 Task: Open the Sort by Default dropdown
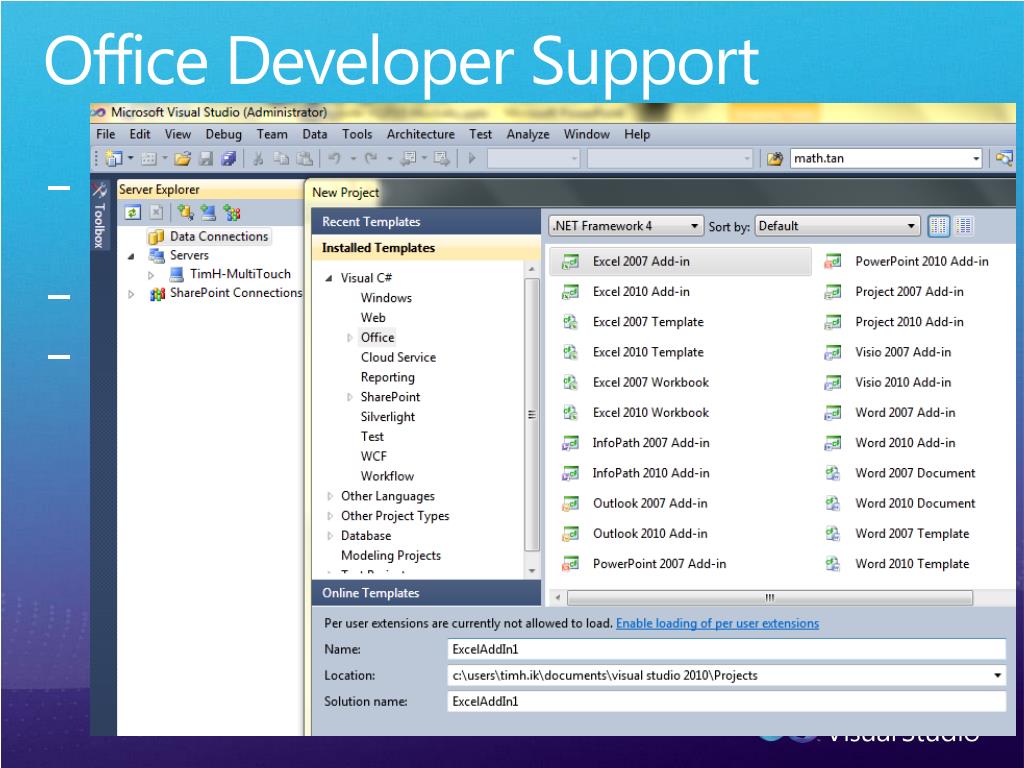(x=837, y=226)
